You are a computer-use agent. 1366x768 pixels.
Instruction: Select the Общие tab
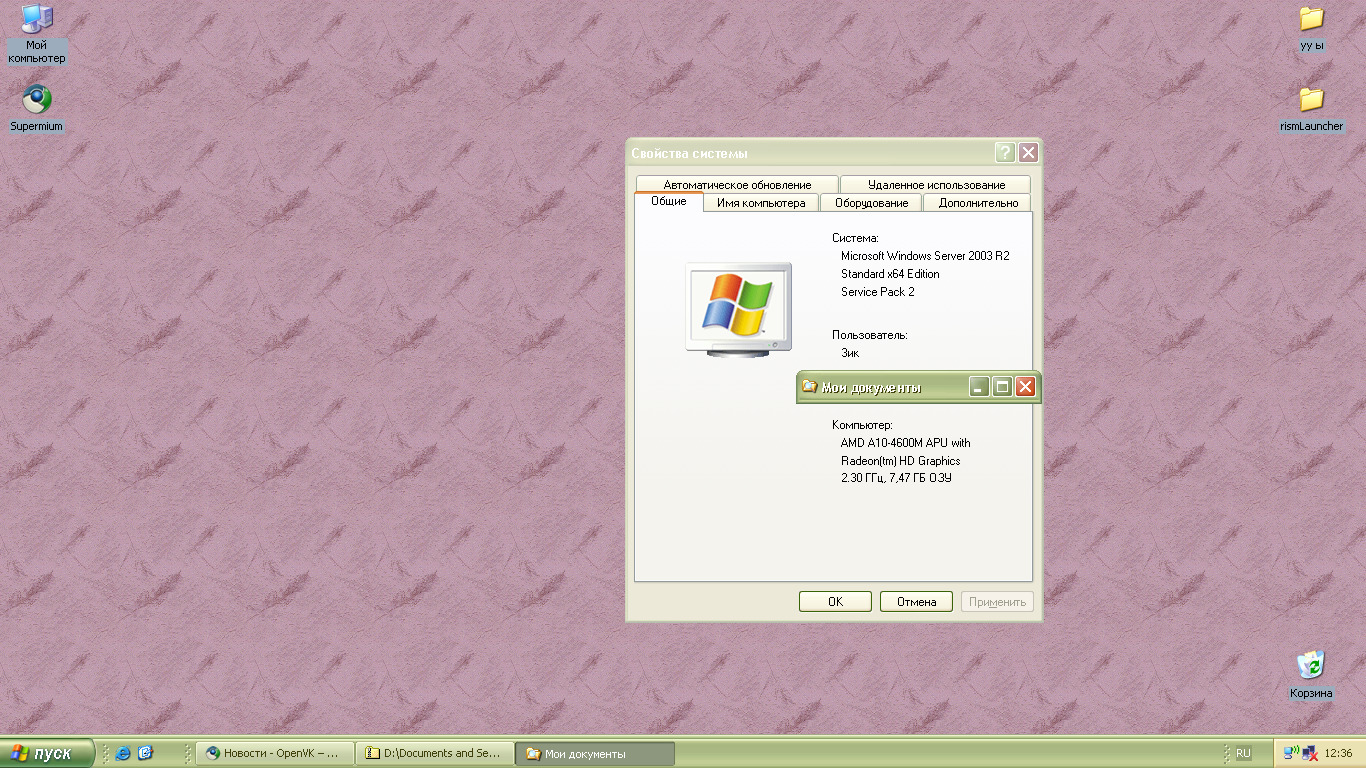(x=669, y=201)
